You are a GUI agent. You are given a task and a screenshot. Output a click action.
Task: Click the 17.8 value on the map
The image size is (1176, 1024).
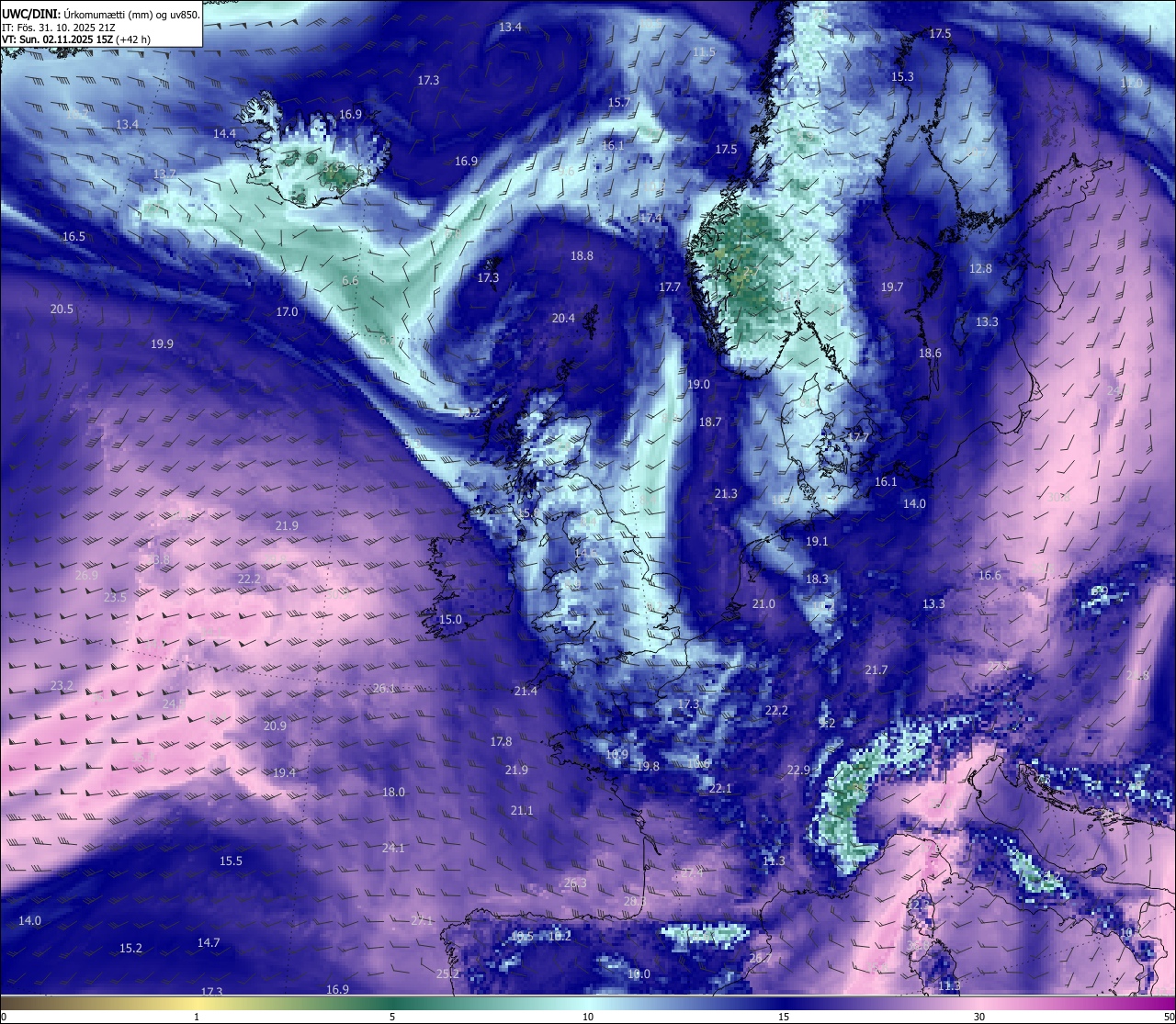(x=501, y=742)
